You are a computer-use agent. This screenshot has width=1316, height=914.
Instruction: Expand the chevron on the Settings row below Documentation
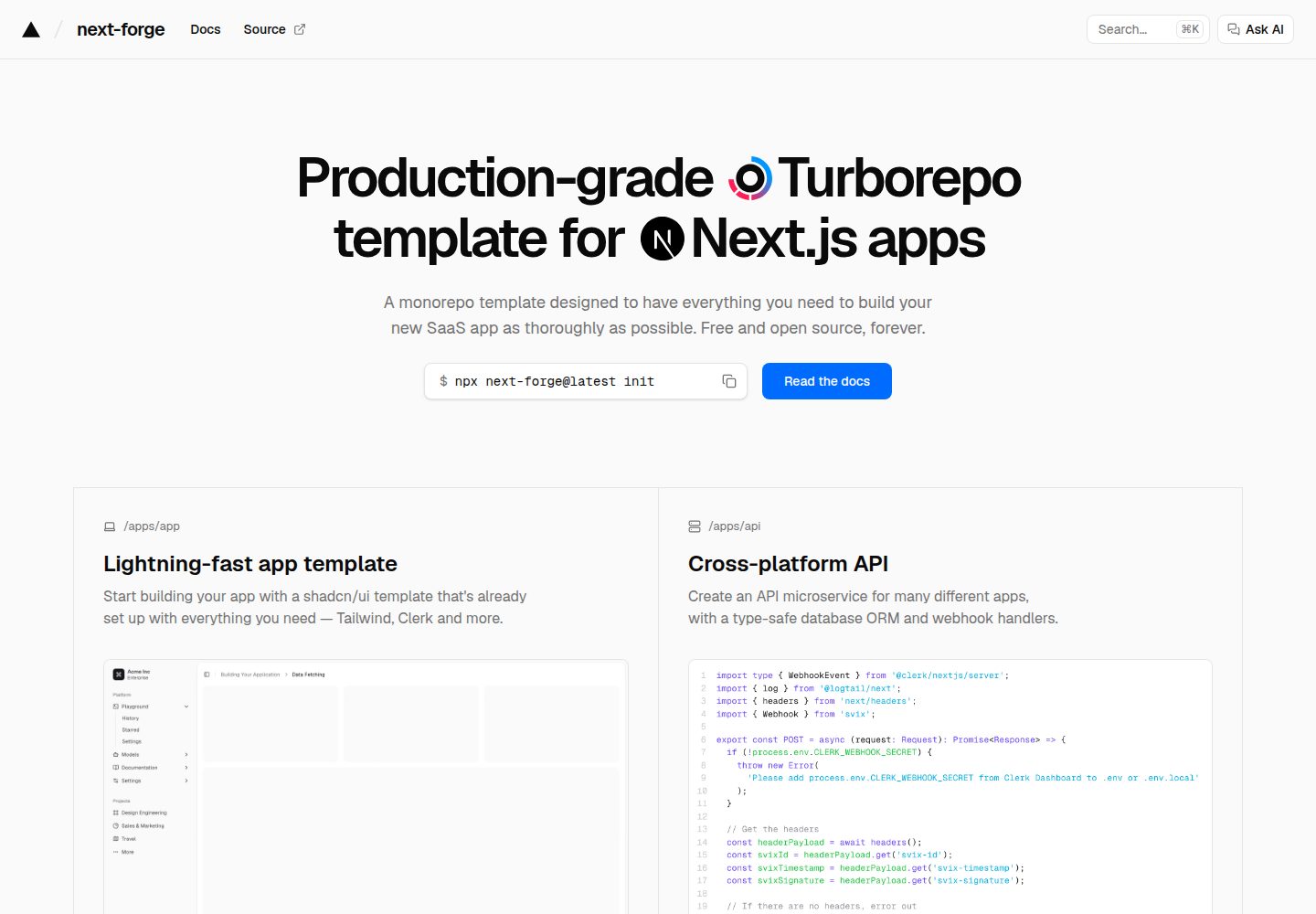(186, 781)
